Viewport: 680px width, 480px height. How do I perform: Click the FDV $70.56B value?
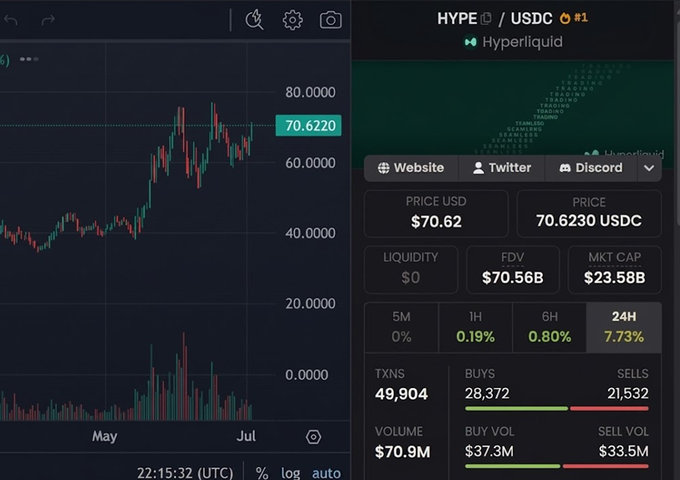513,278
